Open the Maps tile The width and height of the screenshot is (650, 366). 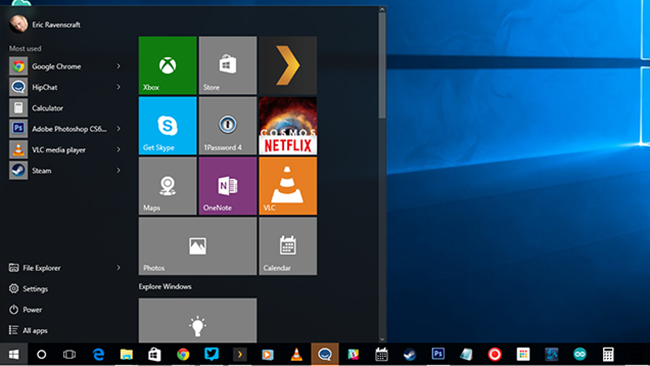point(167,186)
